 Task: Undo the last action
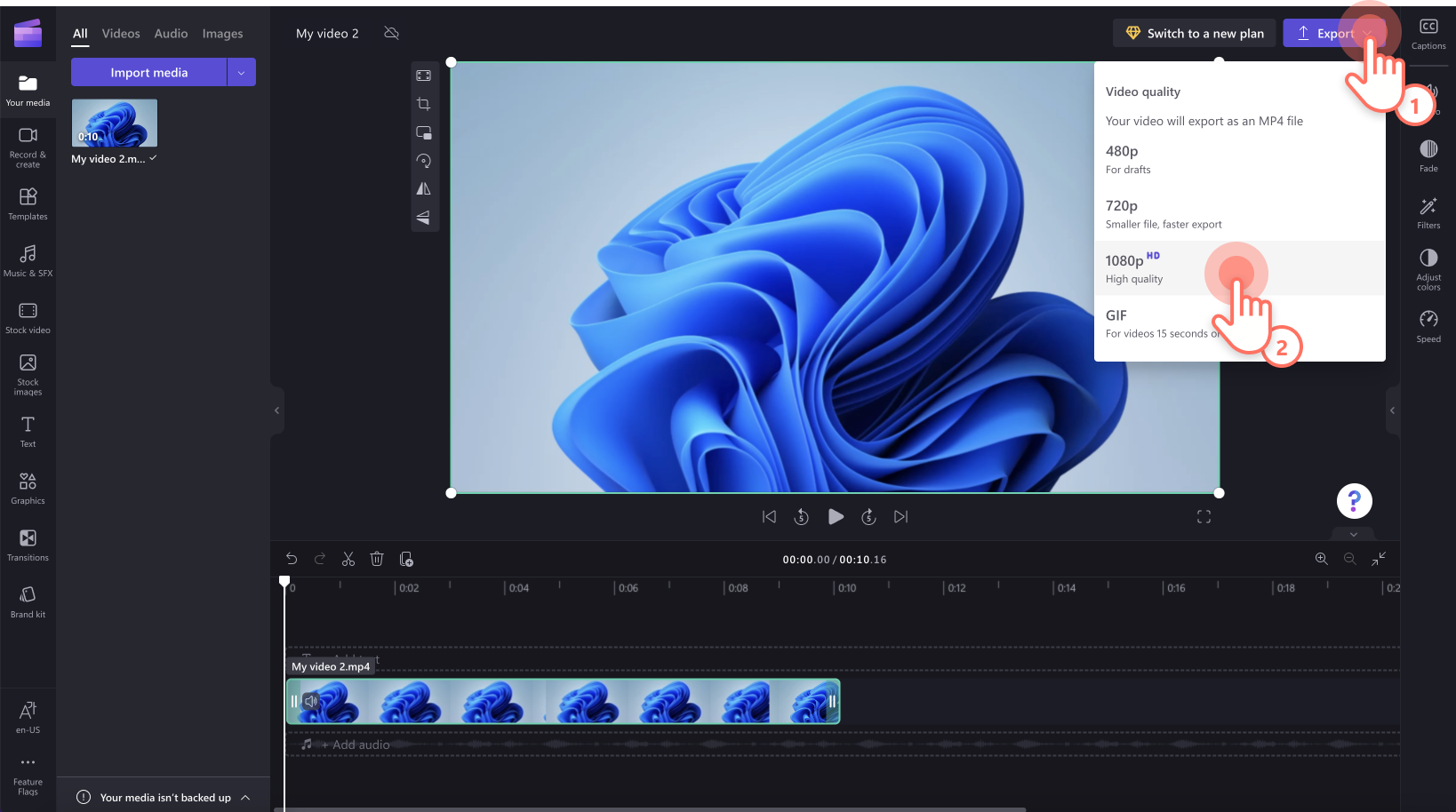292,559
